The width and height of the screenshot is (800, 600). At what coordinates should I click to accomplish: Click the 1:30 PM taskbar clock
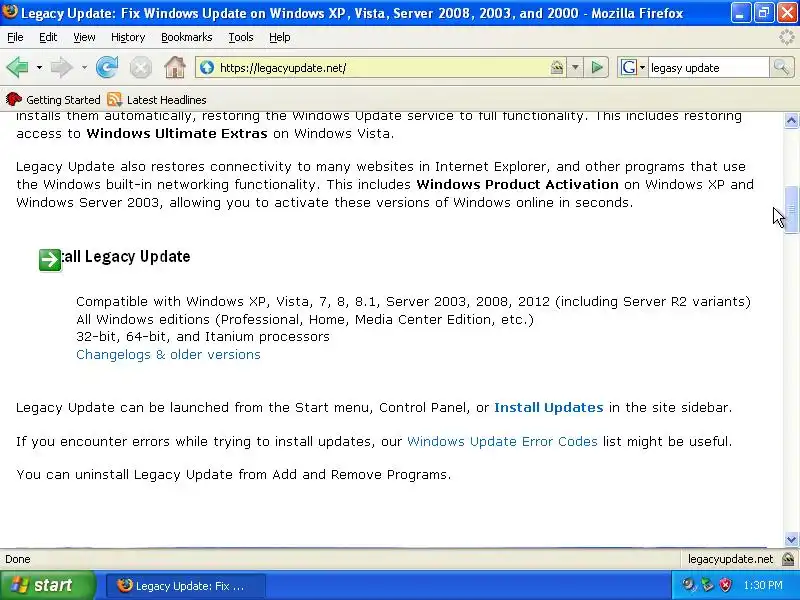(763, 585)
